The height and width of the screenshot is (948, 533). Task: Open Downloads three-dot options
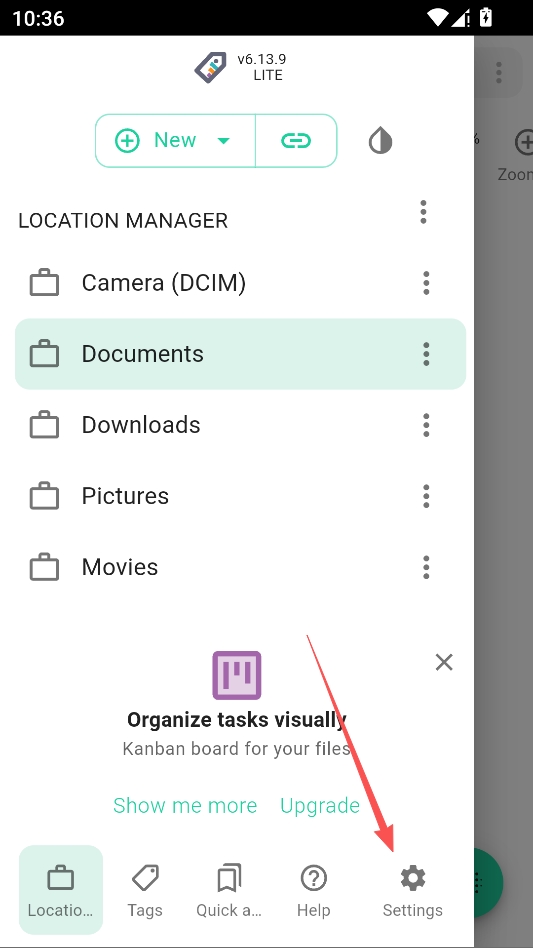click(x=426, y=425)
